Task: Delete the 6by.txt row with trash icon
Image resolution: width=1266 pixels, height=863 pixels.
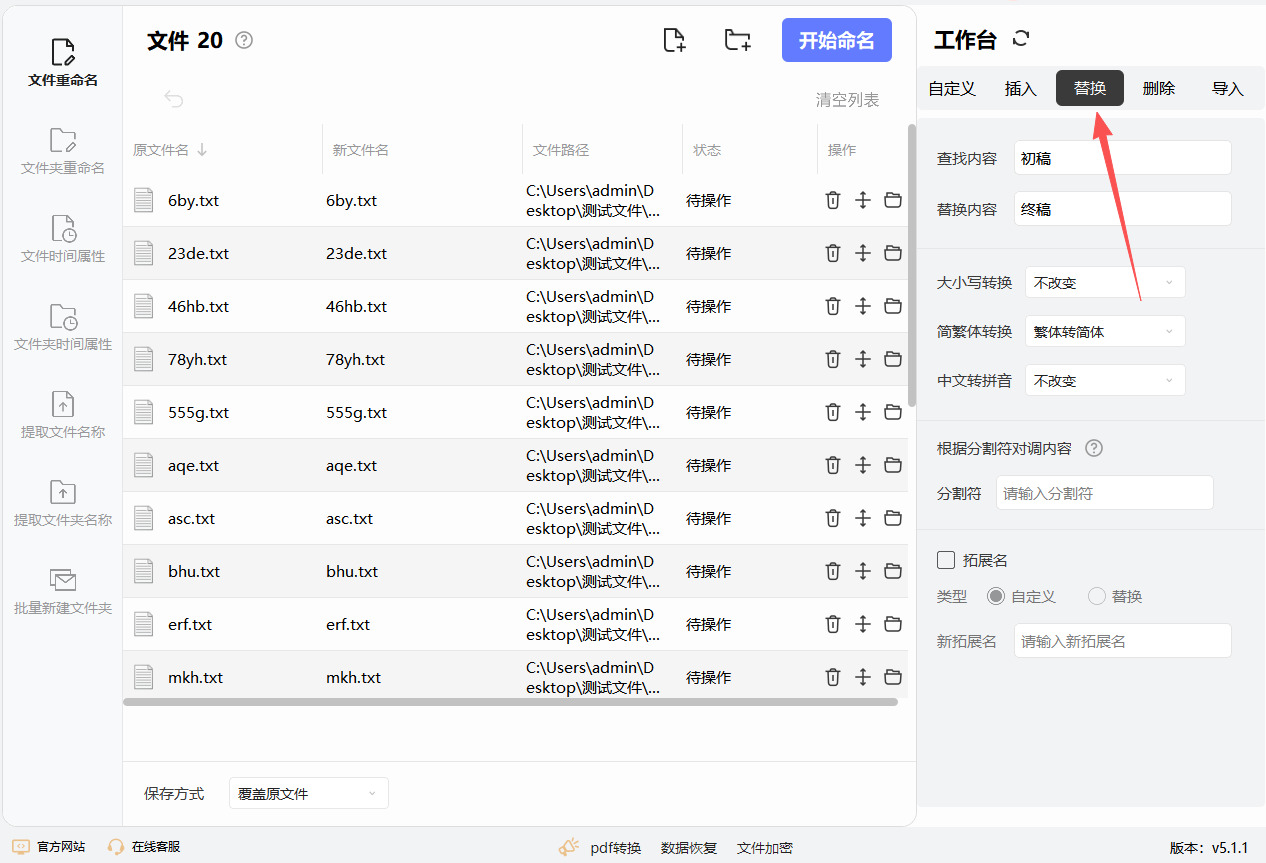Action: 832,201
